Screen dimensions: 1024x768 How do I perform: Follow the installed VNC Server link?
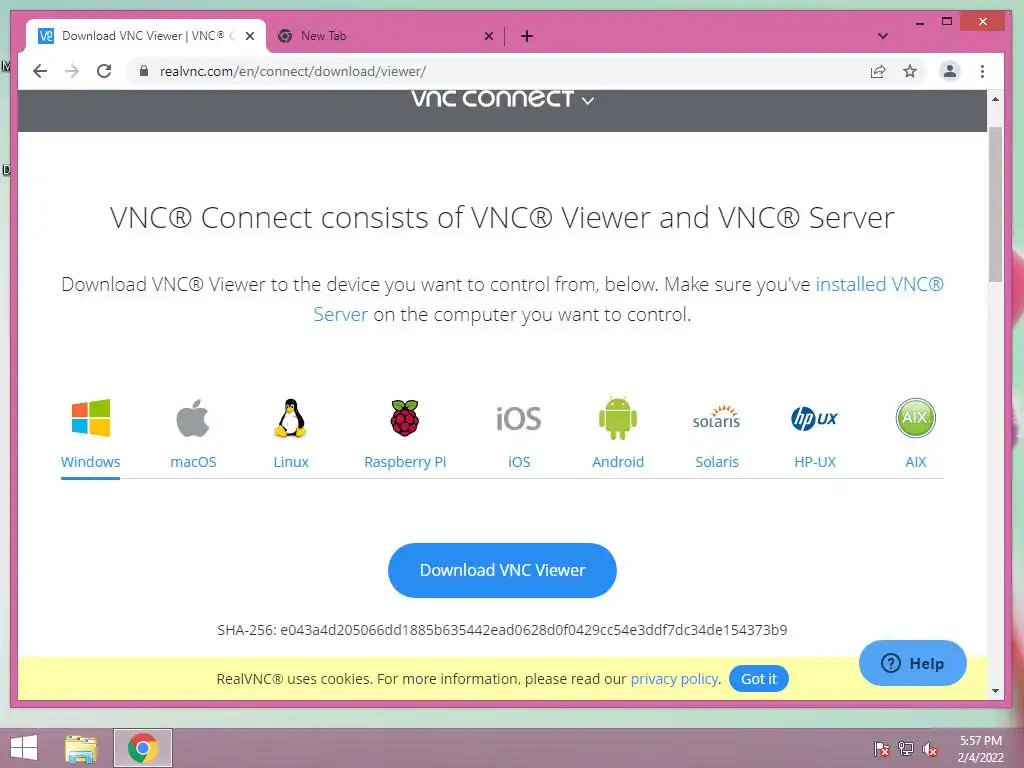[x=879, y=284]
